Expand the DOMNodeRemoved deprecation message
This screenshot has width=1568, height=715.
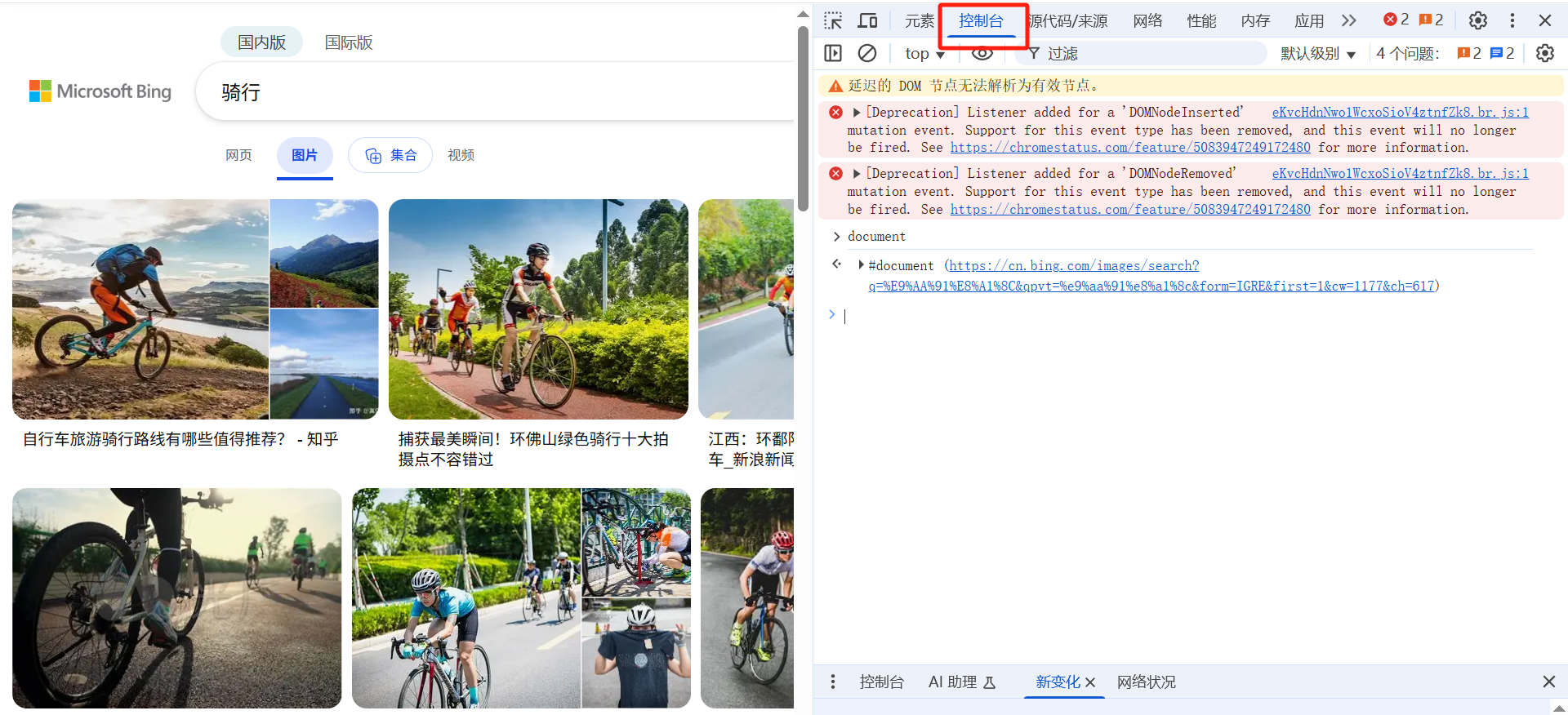(x=857, y=174)
